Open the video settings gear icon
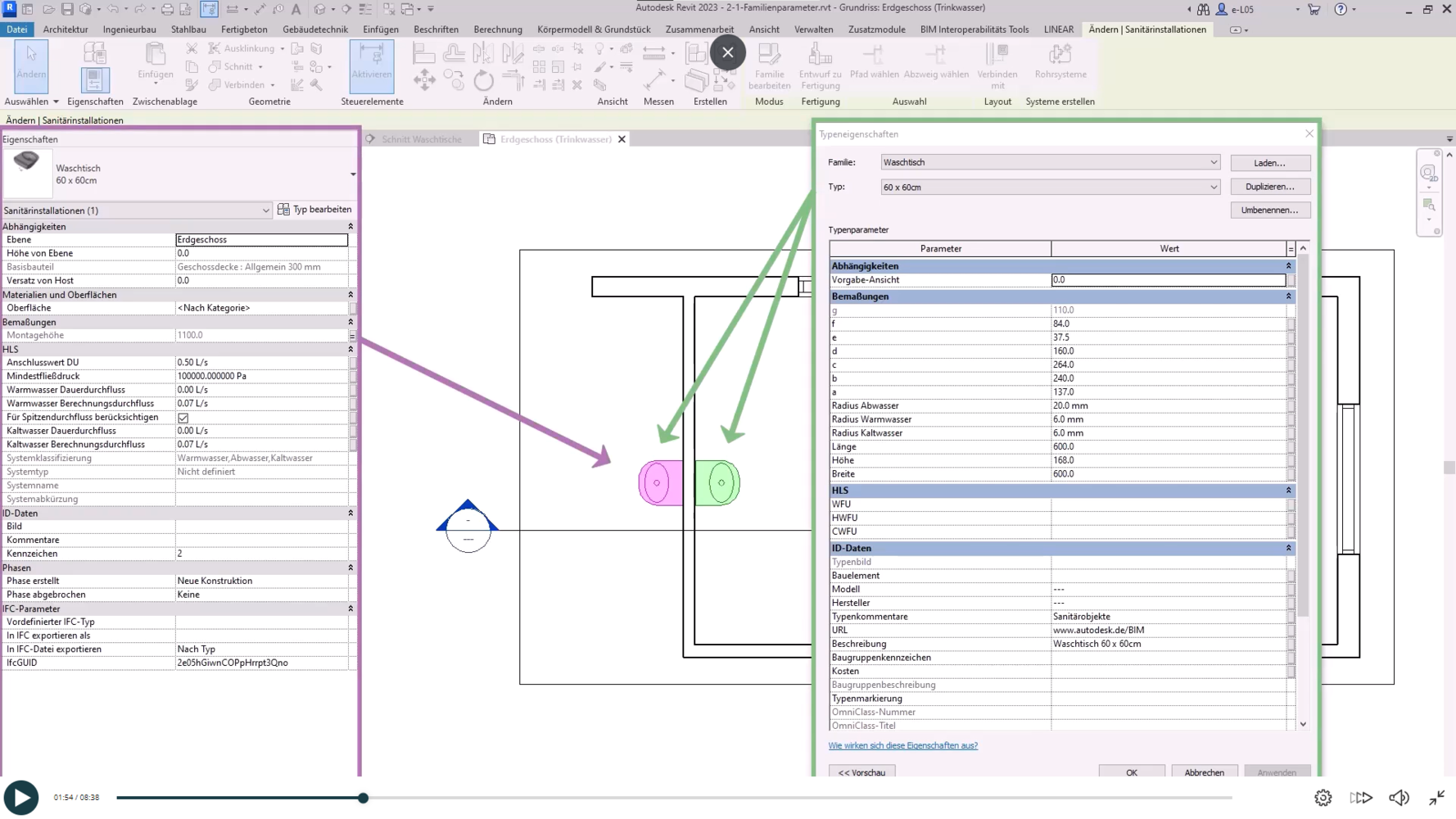This screenshot has width=1456, height=819. 1323,798
